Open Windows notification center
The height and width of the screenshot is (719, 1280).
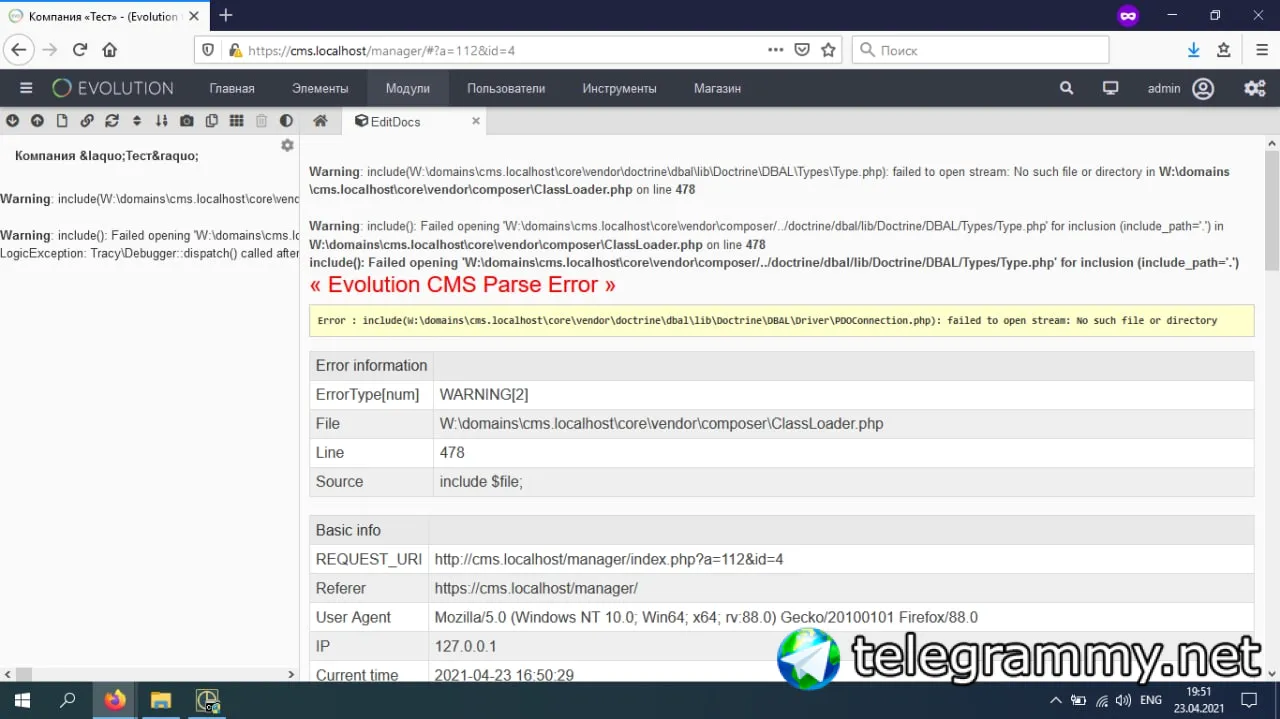coord(1250,700)
